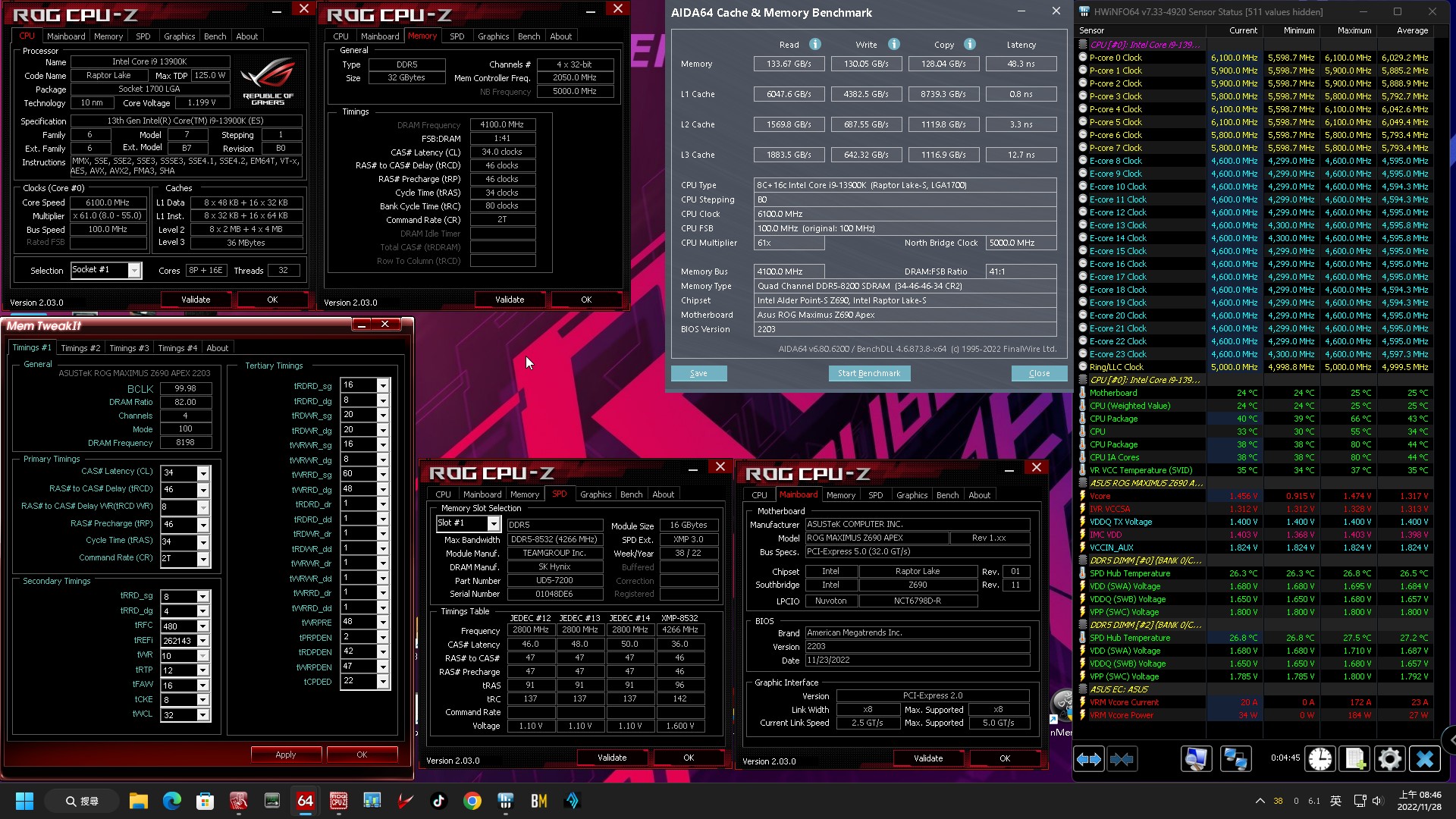Reset HWiNFO timer clock icon
This screenshot has height=819, width=1456.
1320,759
